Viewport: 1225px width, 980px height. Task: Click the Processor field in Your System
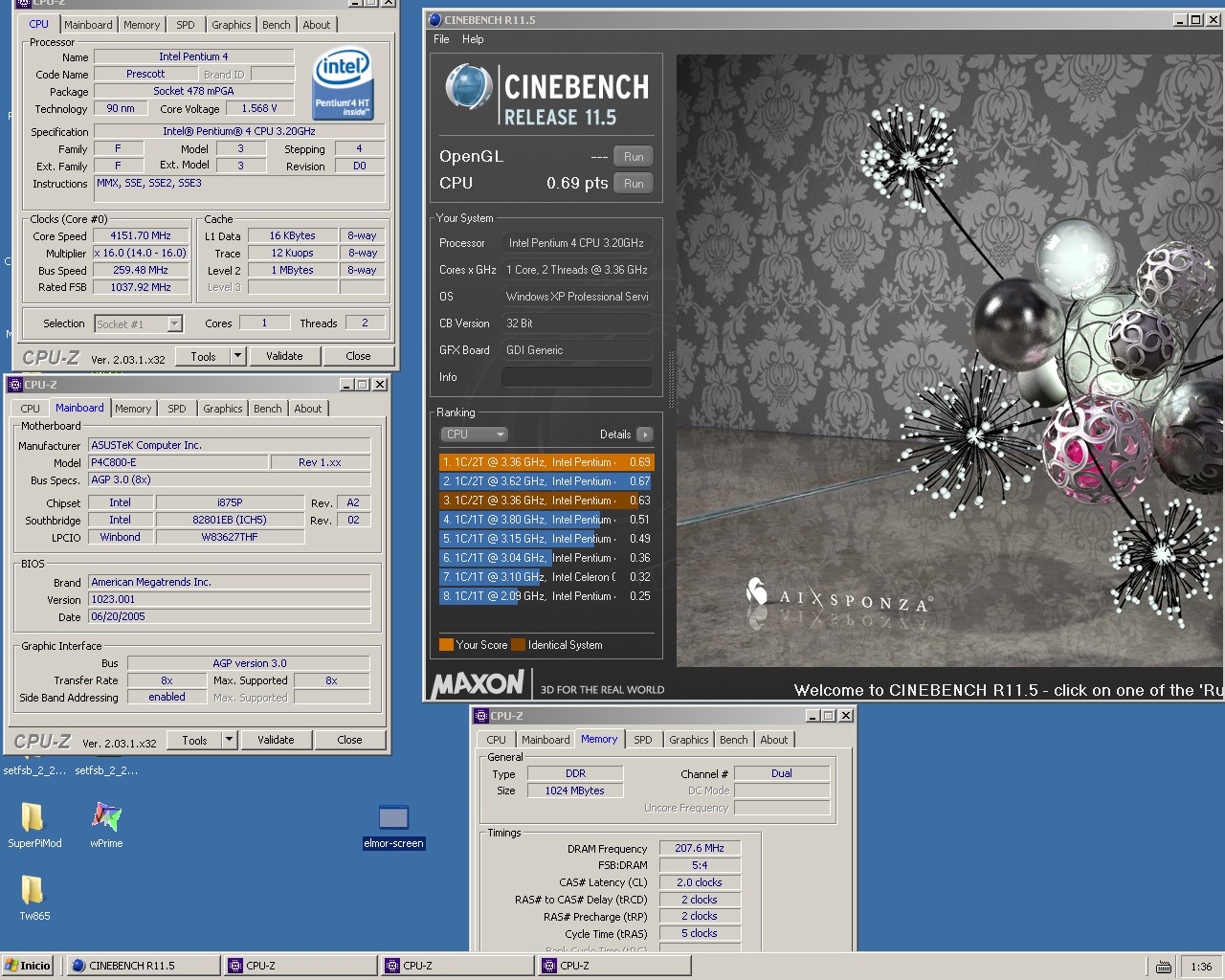point(577,243)
